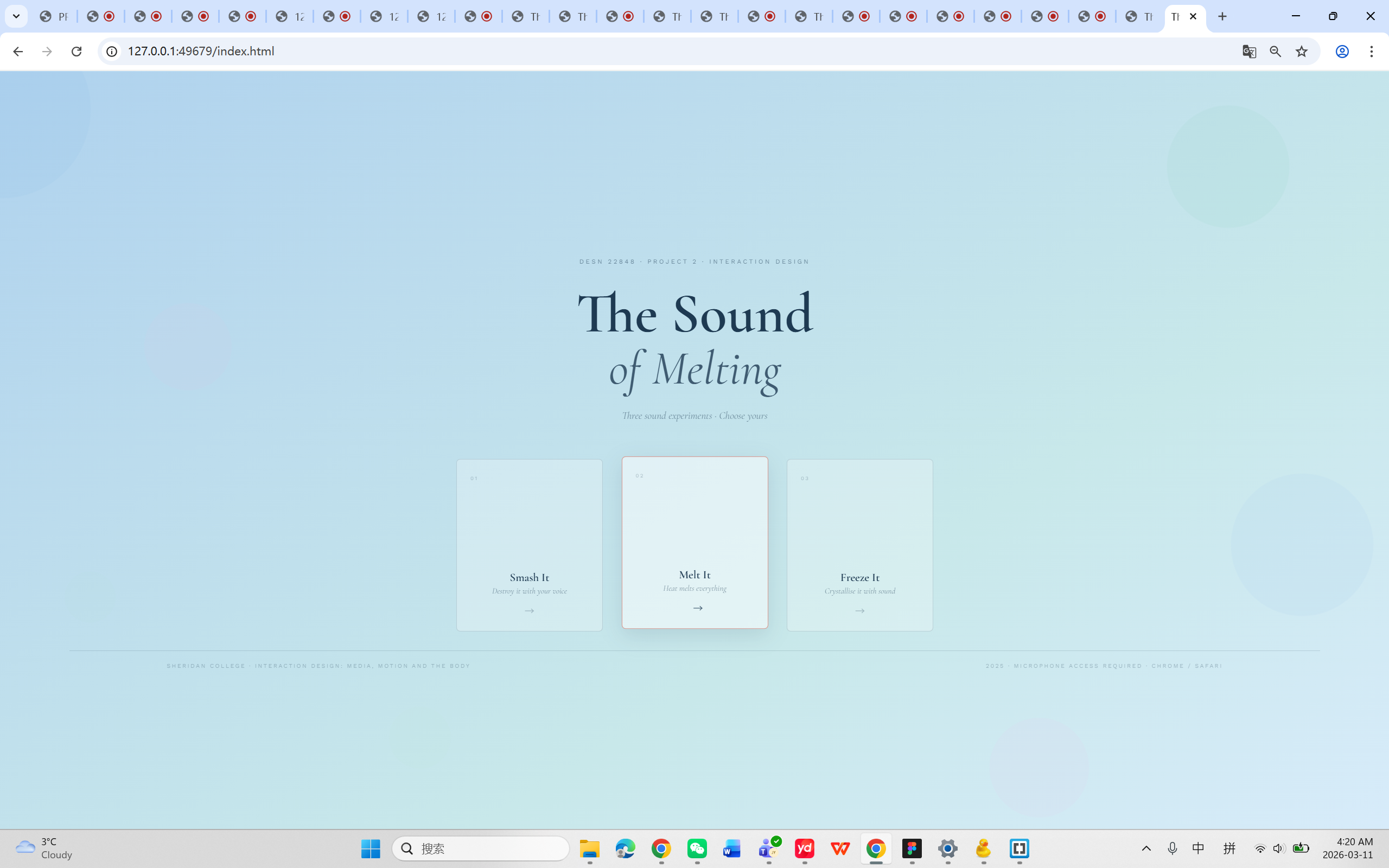1389x868 pixels.
Task: Click the 搜索 search box in the taskbar
Action: click(x=481, y=848)
